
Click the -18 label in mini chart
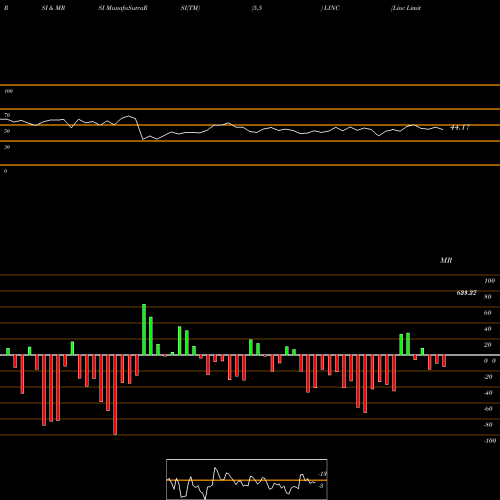(x=322, y=474)
